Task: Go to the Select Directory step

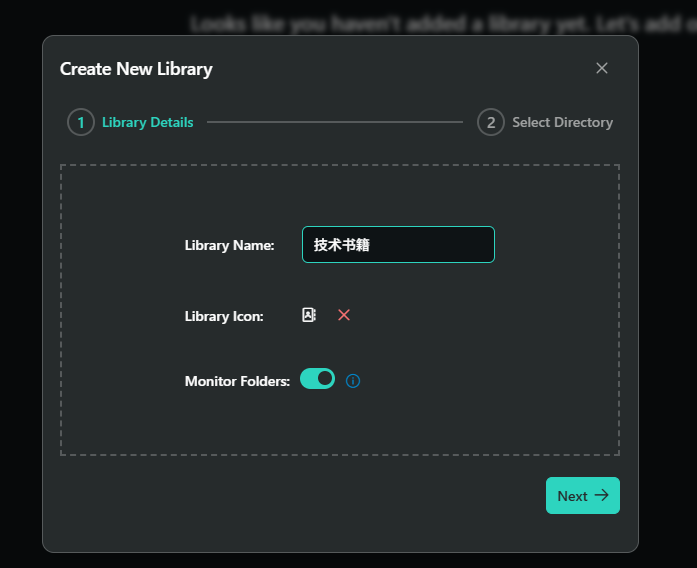Action: point(562,122)
